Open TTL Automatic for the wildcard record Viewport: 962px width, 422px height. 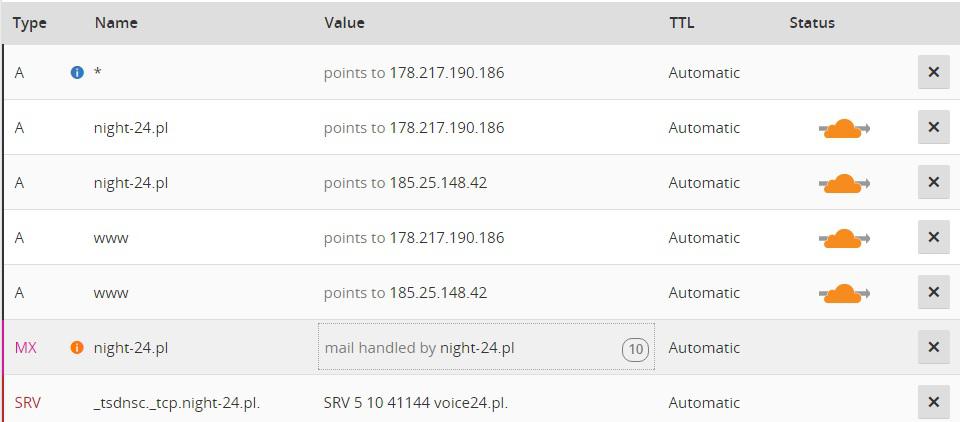pyautogui.click(x=704, y=73)
